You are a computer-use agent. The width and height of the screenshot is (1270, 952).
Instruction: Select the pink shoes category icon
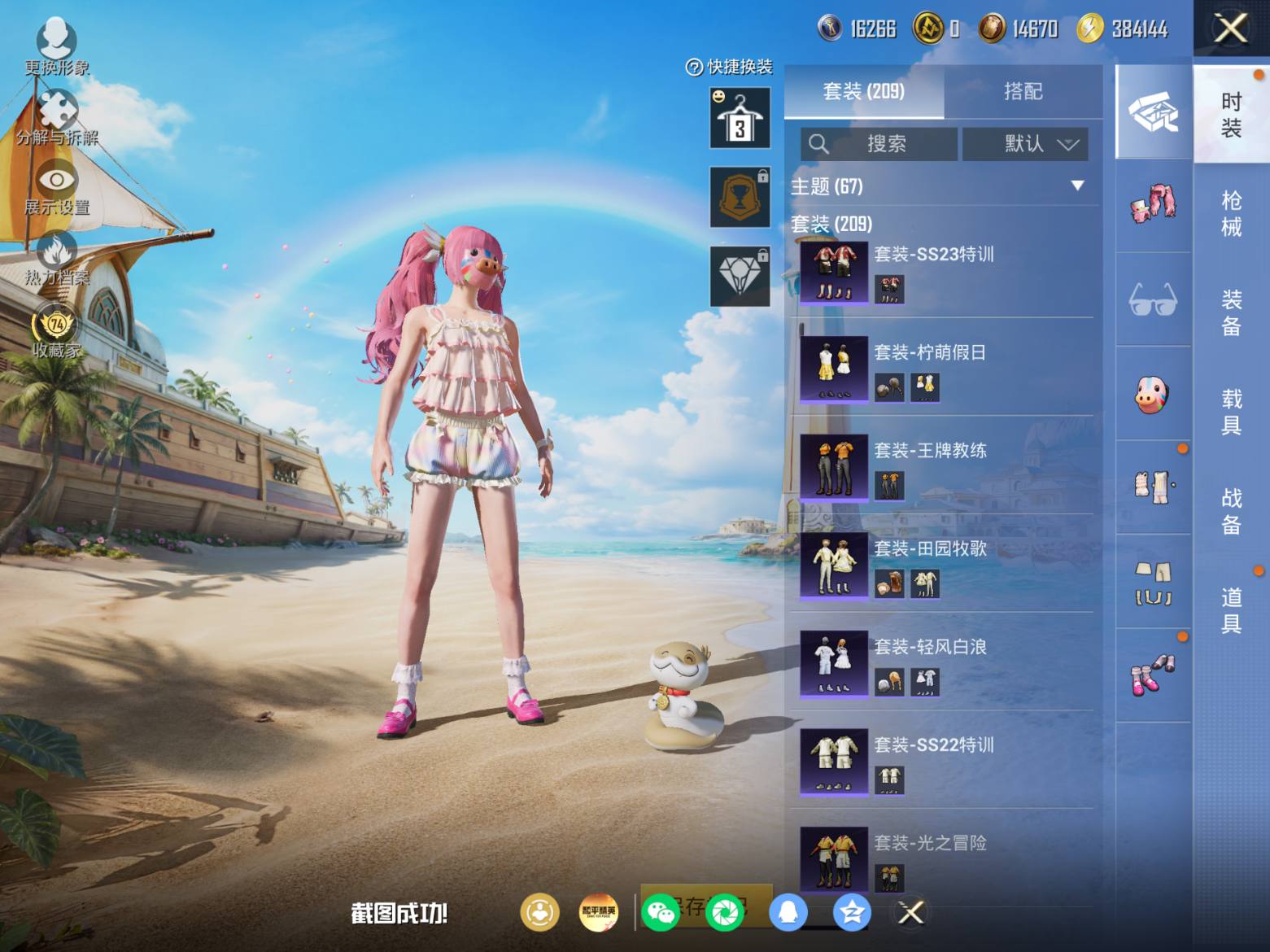pyautogui.click(x=1153, y=675)
